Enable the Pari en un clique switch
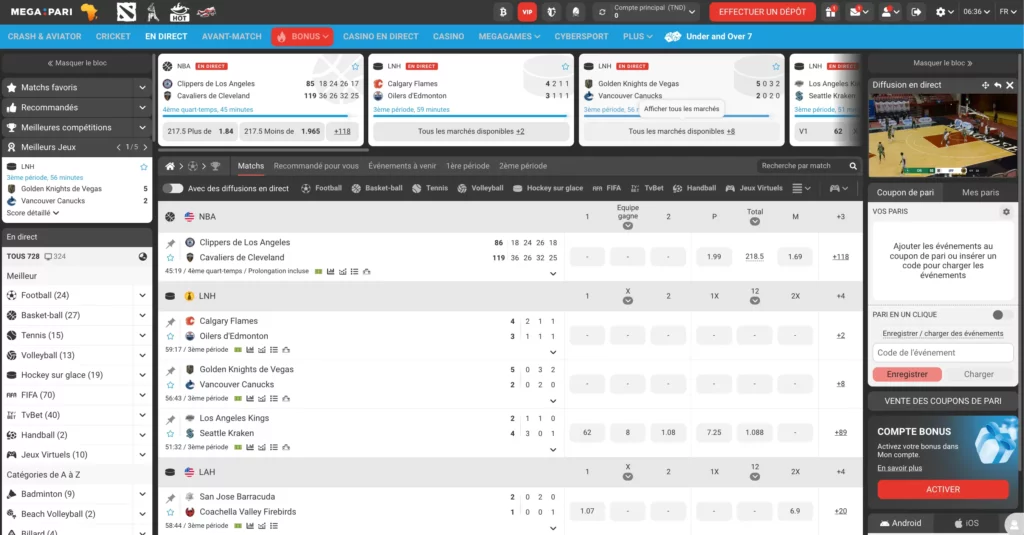Image resolution: width=1024 pixels, height=535 pixels. pos(1001,314)
